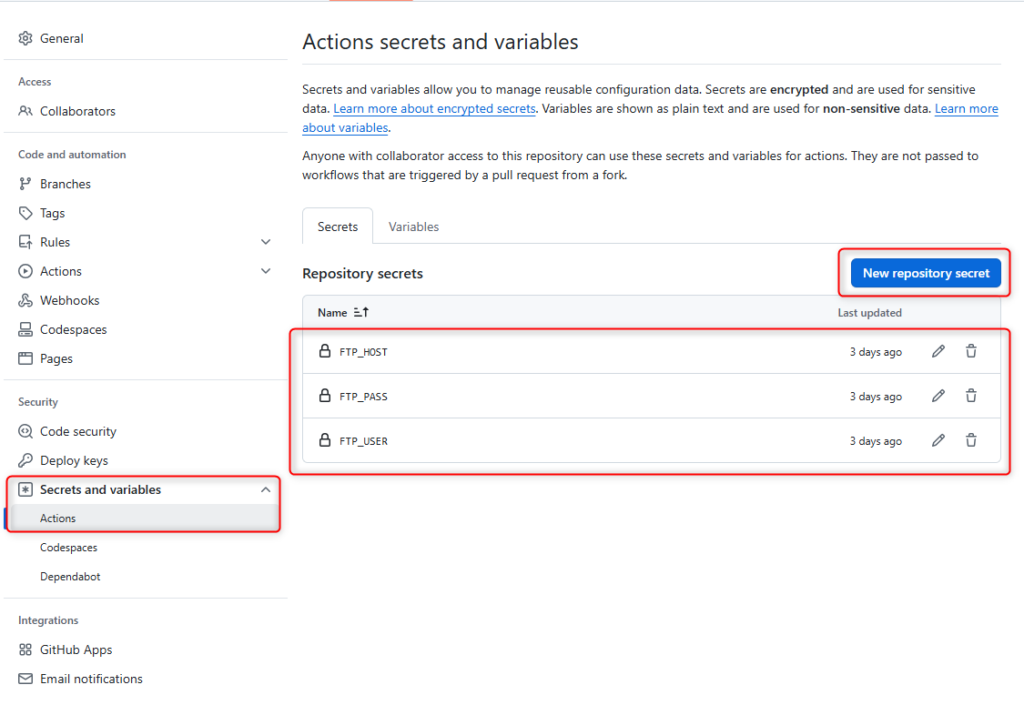Click the Actions play-circle icon
Viewport: 1024px width, 705px height.
pyautogui.click(x=25, y=271)
